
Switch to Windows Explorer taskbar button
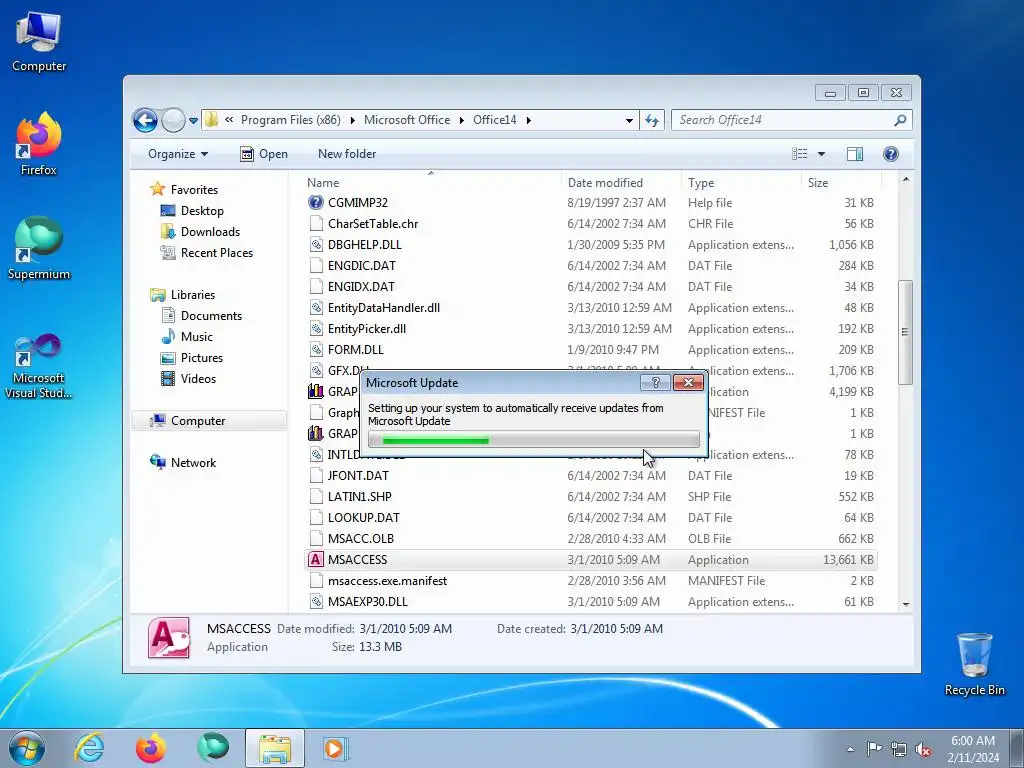(275, 748)
